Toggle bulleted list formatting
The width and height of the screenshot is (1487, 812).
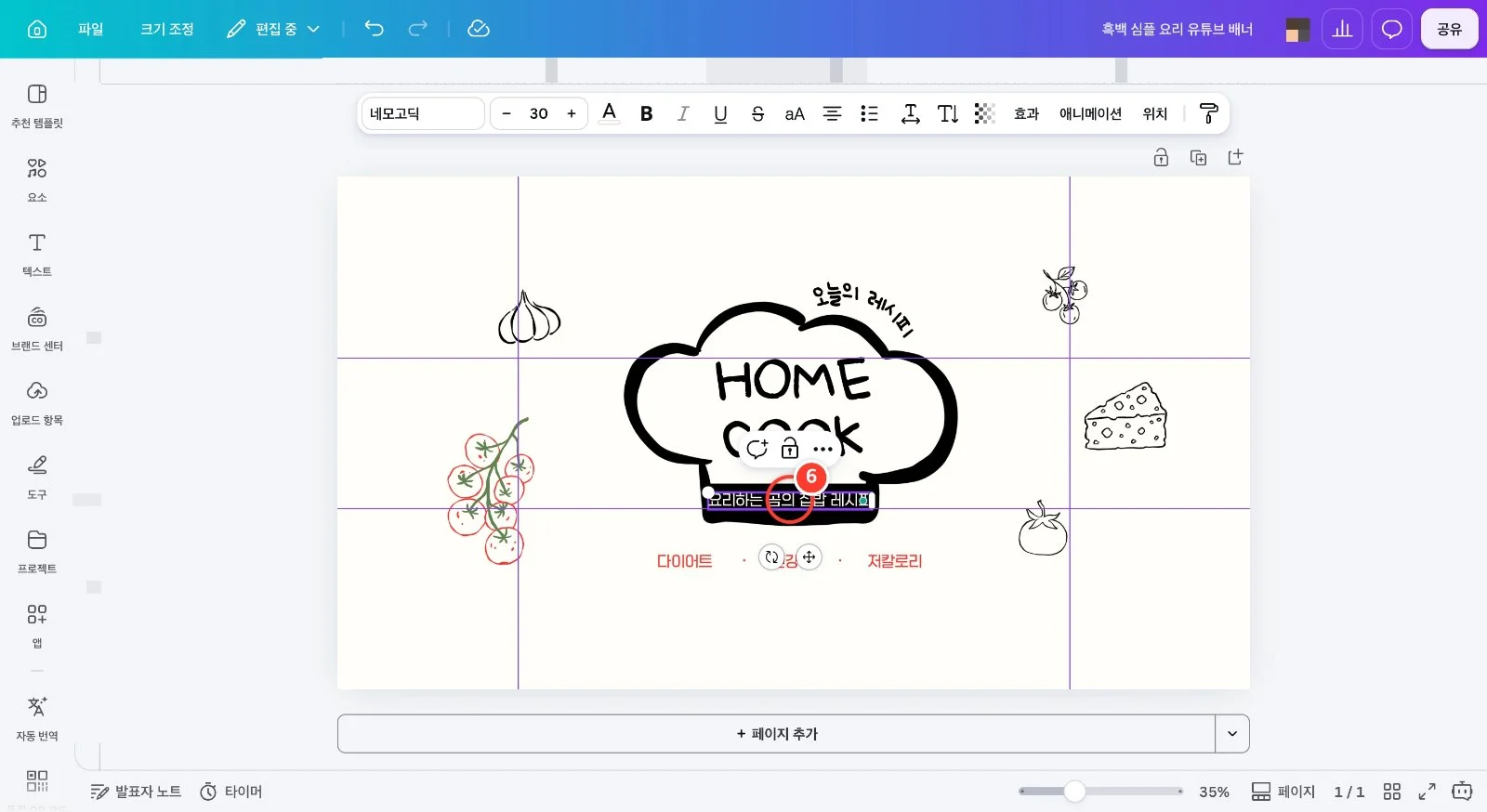click(869, 113)
